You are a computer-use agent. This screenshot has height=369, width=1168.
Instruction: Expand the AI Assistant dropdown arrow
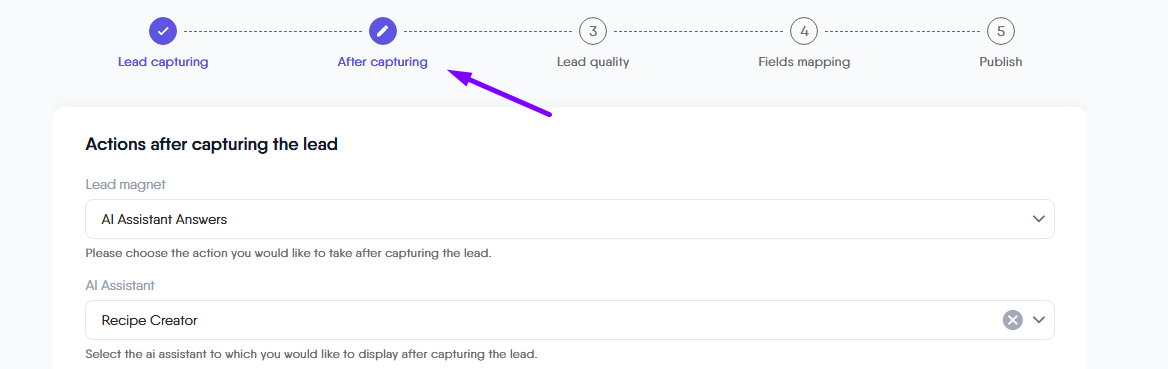pos(1039,320)
